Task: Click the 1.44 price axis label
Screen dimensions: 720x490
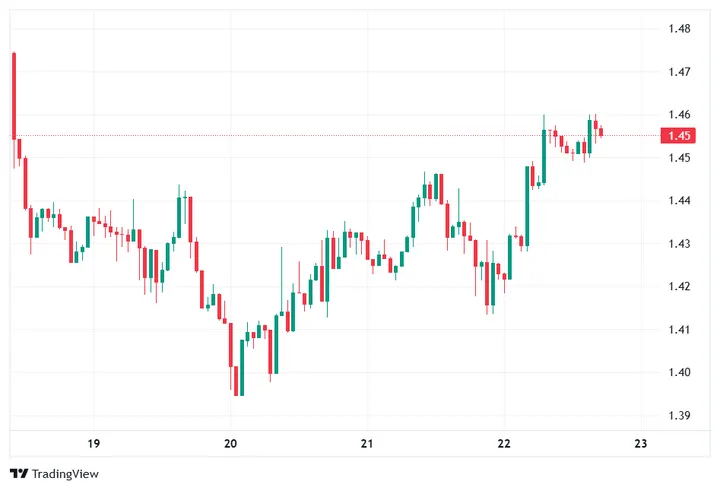Action: tap(680, 201)
